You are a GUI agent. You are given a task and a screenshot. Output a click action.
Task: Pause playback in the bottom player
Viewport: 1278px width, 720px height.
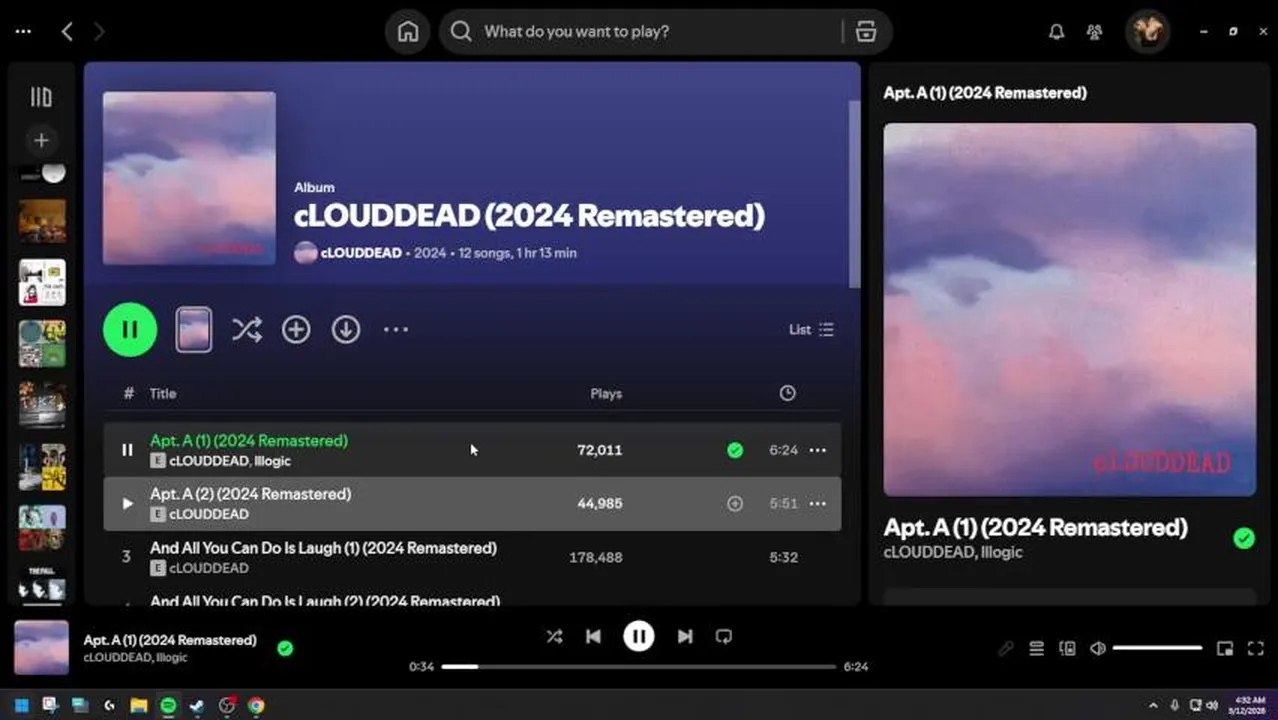(x=639, y=636)
